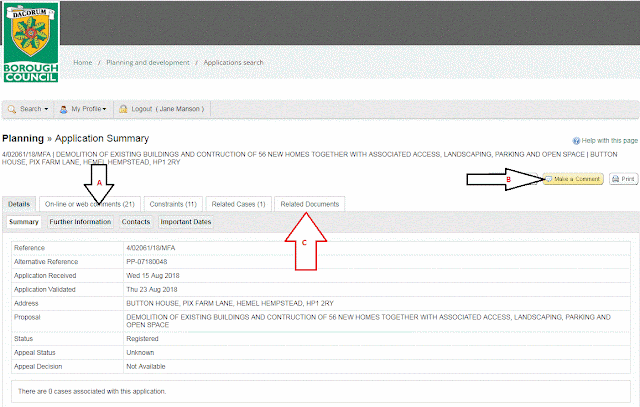
Task: Show the Further Information sub-tab
Action: point(80,222)
